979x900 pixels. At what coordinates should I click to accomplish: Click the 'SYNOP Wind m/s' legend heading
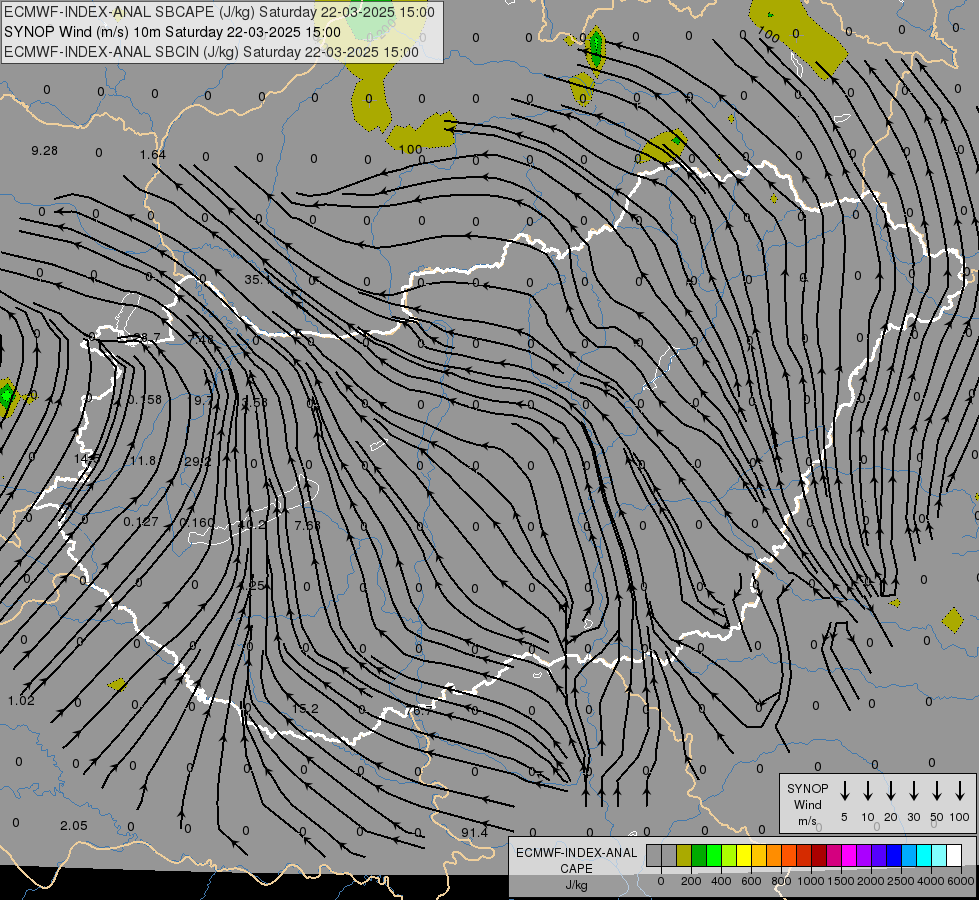[807, 804]
